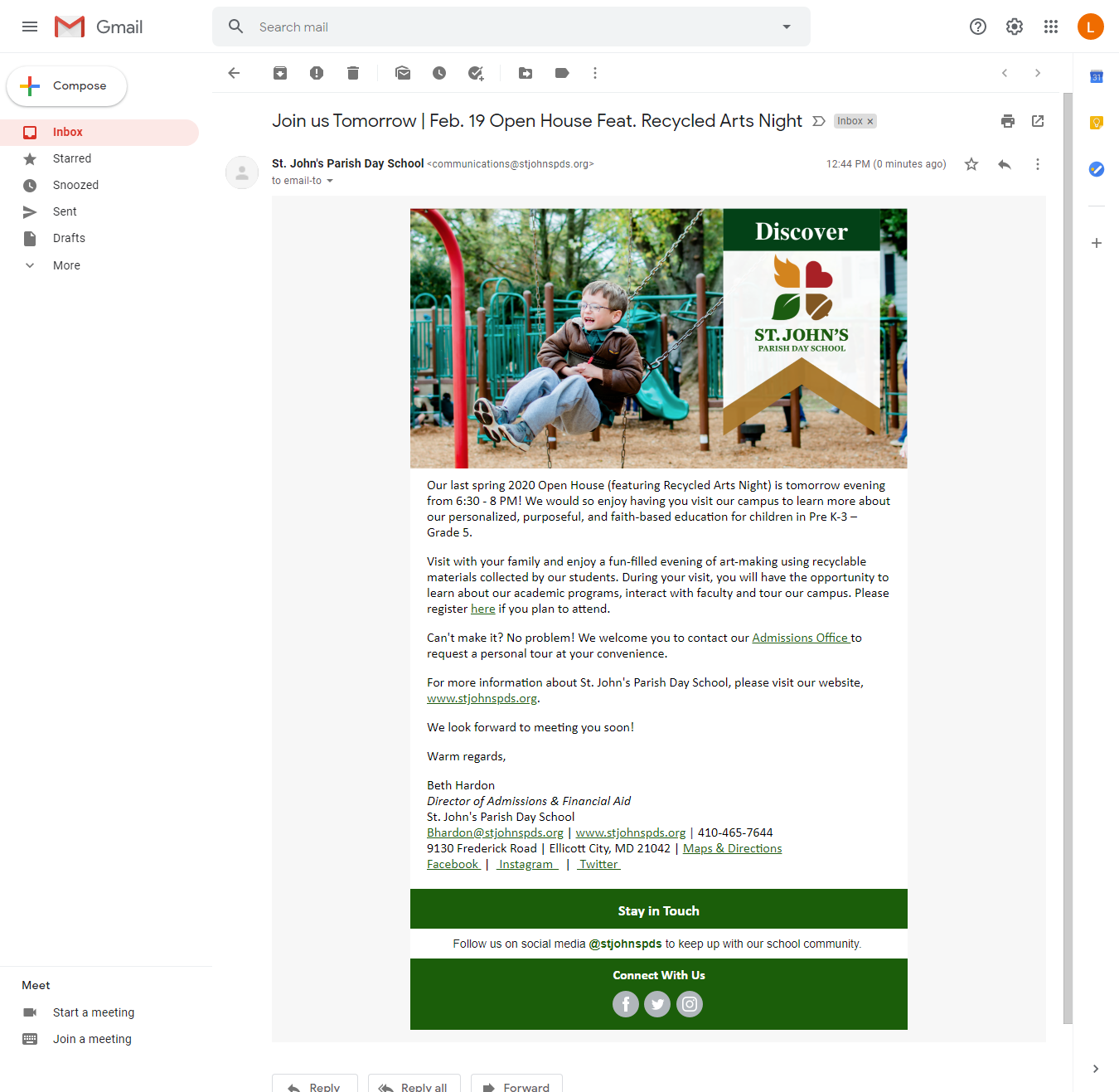Viewport: 1119px width, 1092px height.
Task: Click the Gmail logo
Action: tap(99, 27)
